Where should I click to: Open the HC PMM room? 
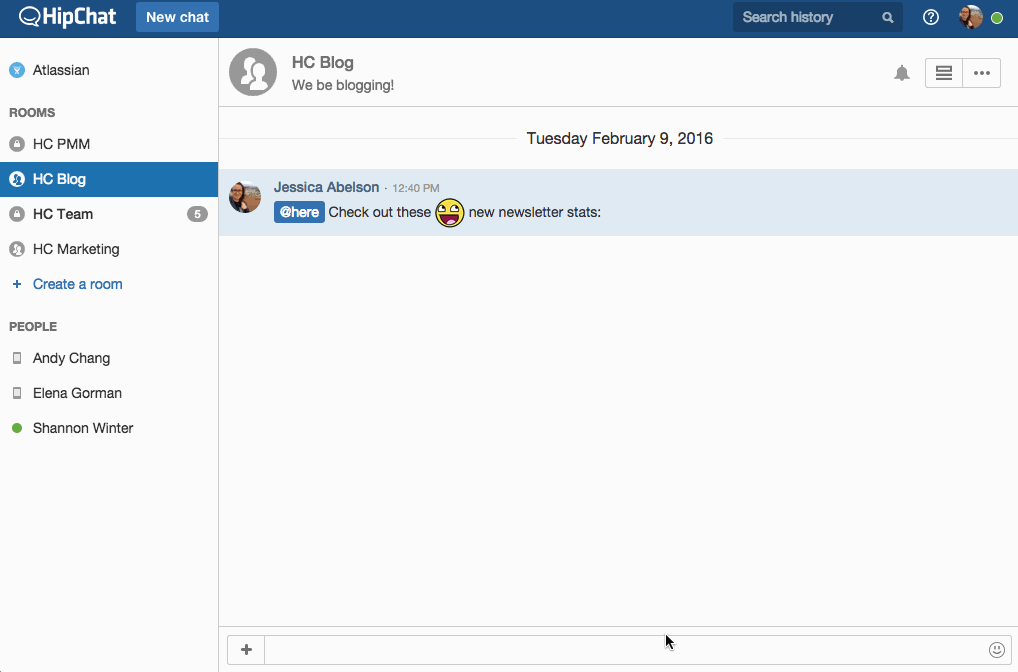tap(109, 144)
